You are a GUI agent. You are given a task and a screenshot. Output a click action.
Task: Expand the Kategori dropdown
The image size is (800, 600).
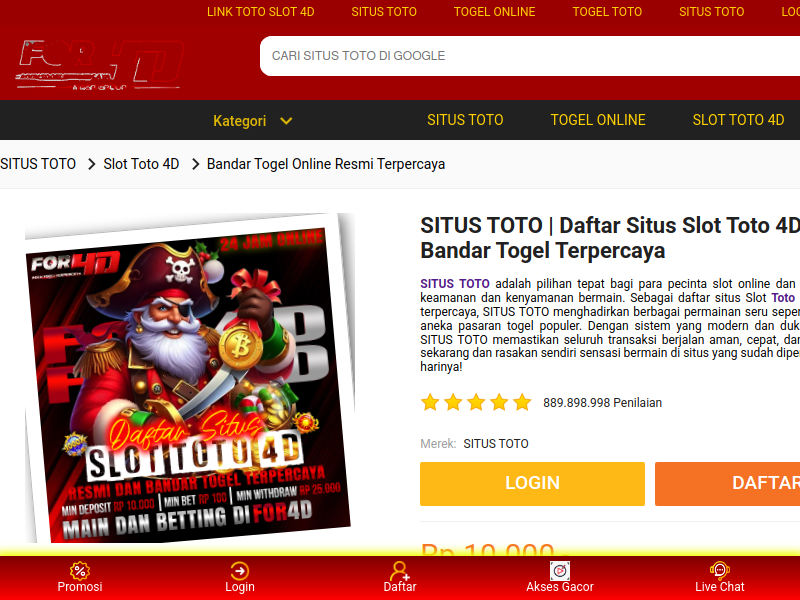point(253,121)
